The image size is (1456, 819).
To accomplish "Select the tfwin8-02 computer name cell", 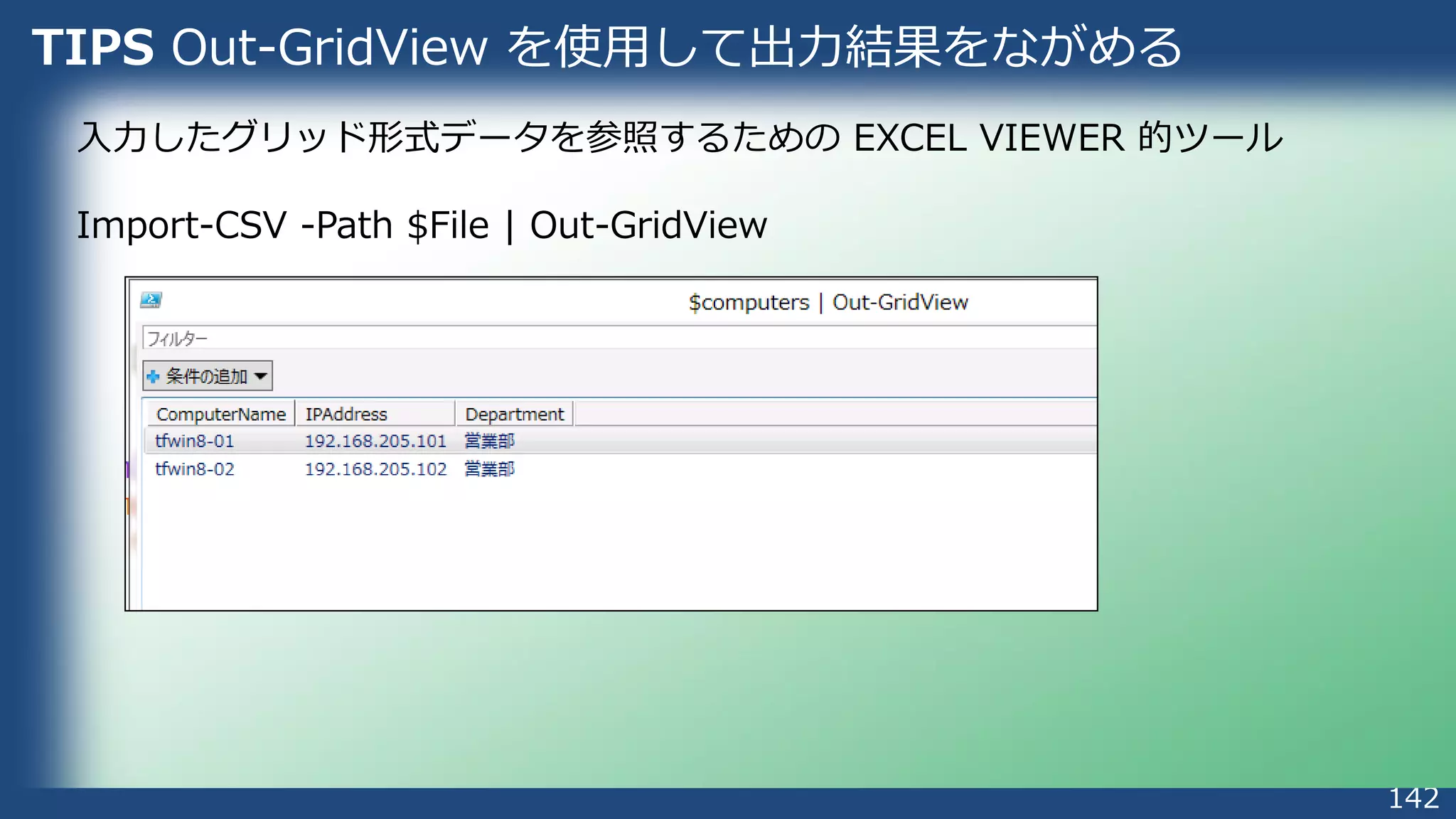I will tap(195, 469).
